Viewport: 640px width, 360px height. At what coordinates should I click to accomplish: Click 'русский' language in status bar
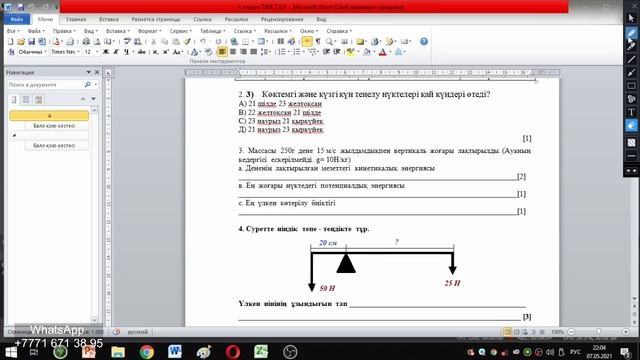coord(138,332)
